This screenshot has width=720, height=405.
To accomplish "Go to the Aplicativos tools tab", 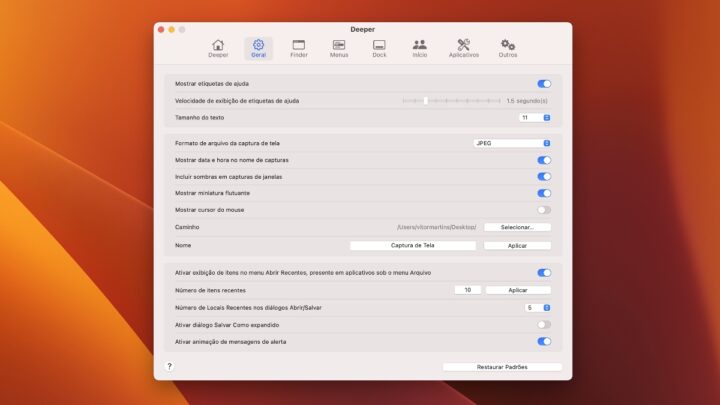I will 464,48.
